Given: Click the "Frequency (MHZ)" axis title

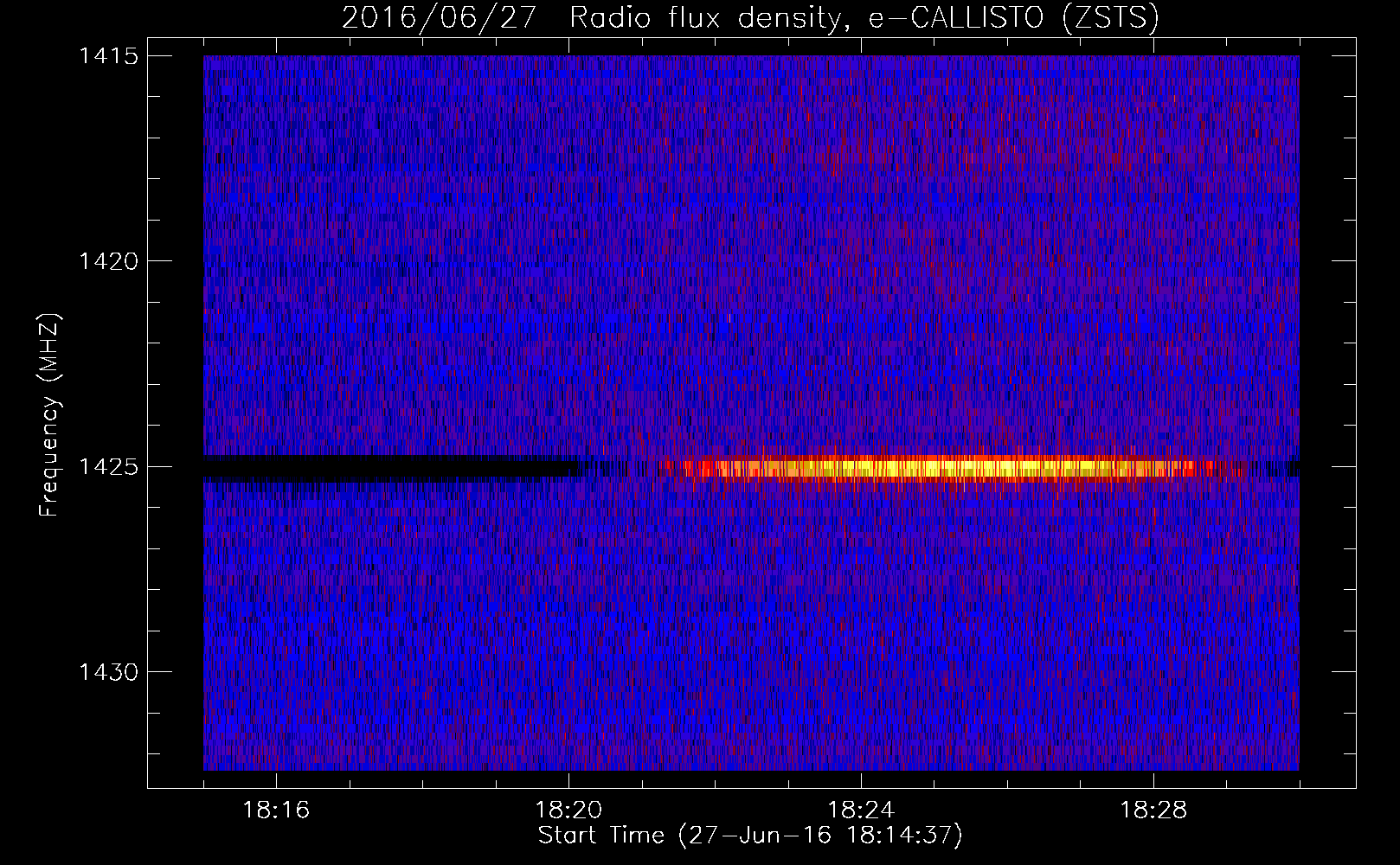Looking at the screenshot, I should 50,415.
